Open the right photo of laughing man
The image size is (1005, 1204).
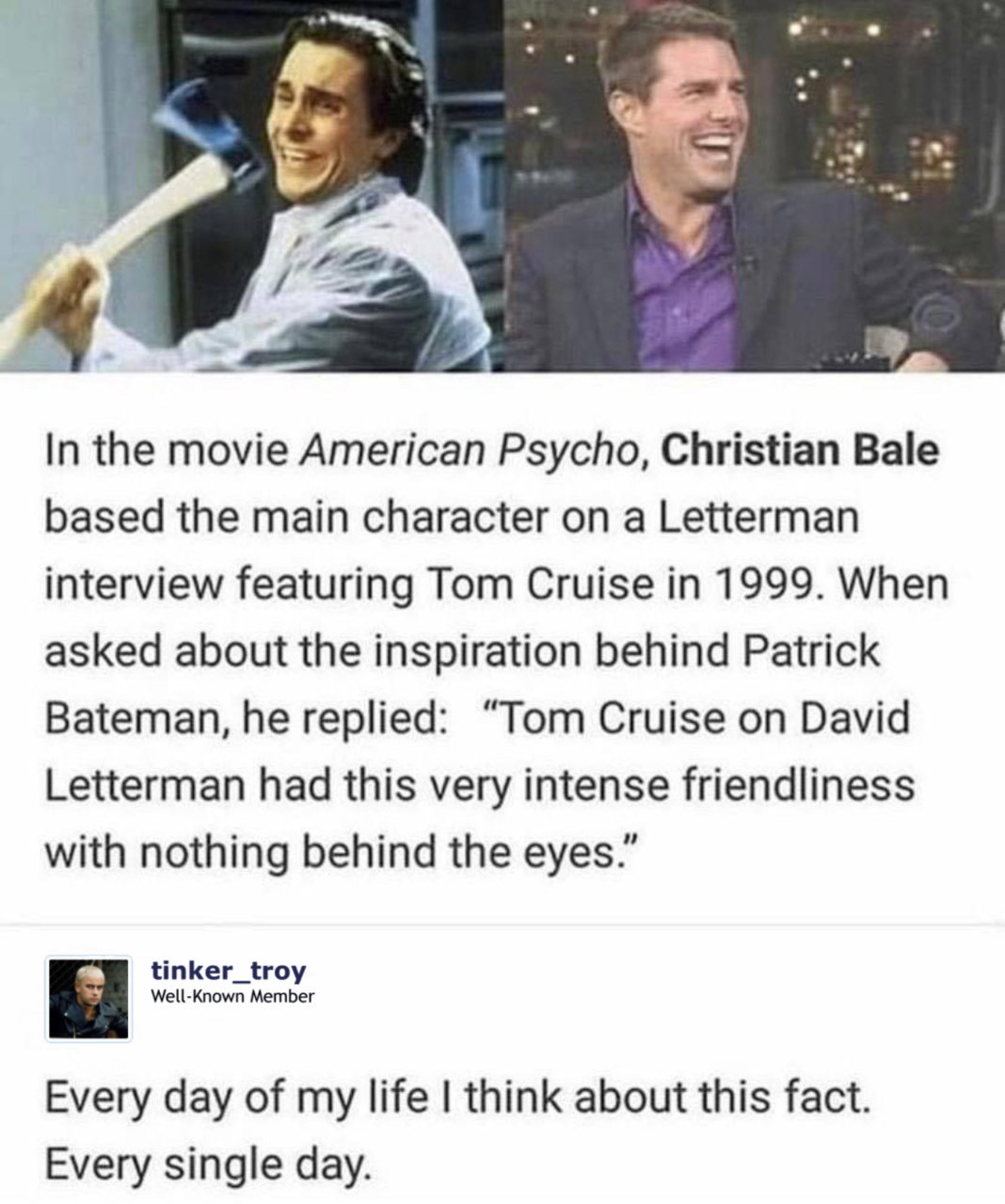coord(755,185)
